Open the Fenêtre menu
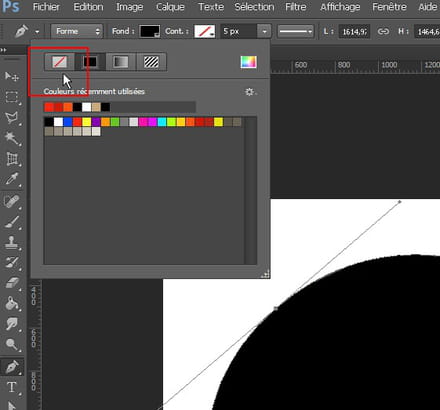The image size is (440, 410). [x=389, y=7]
